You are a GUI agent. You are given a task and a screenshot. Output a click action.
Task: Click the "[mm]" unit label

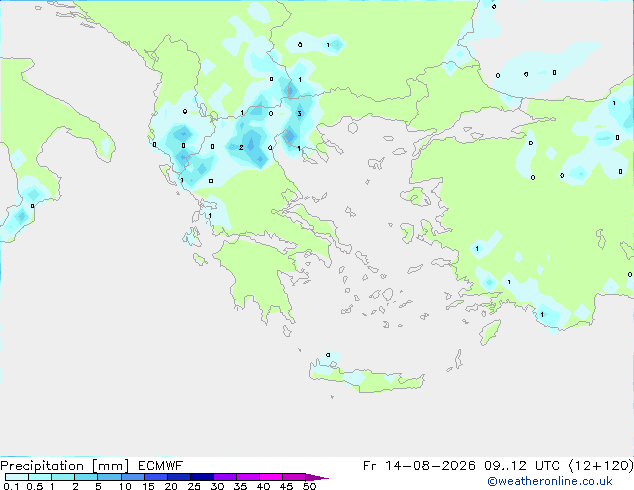(x=110, y=466)
